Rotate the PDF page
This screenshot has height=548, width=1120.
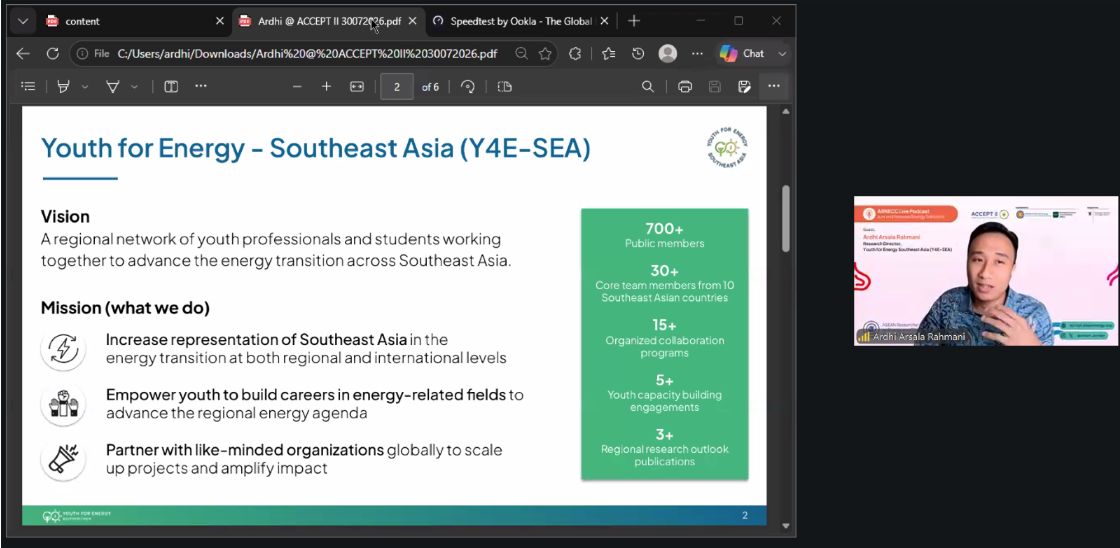pyautogui.click(x=468, y=86)
